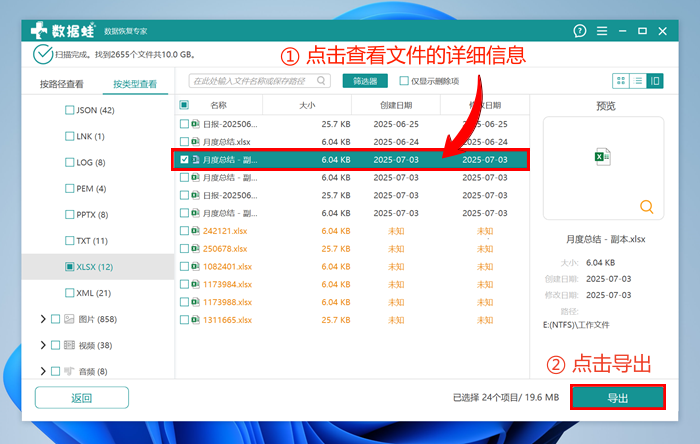700x444 pixels.
Task: Toggle the PEM (4) checkbox
Action: click(69, 188)
